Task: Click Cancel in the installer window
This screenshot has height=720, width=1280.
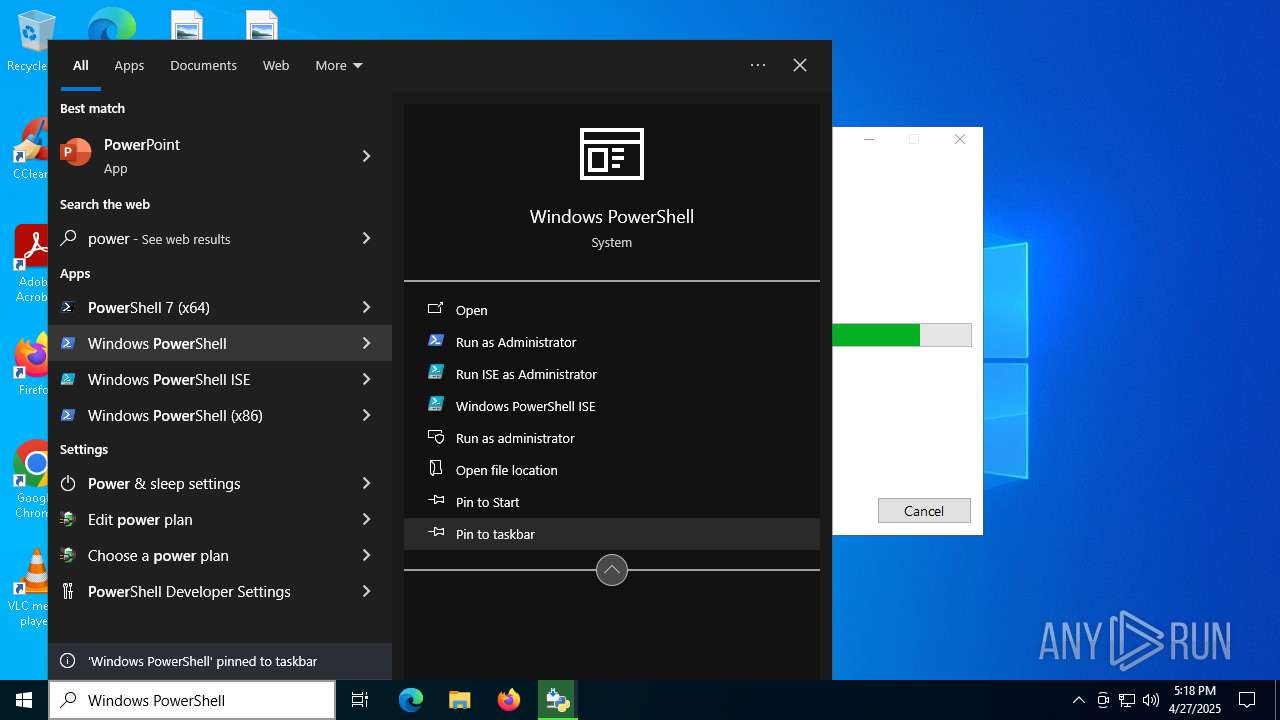Action: [x=924, y=511]
